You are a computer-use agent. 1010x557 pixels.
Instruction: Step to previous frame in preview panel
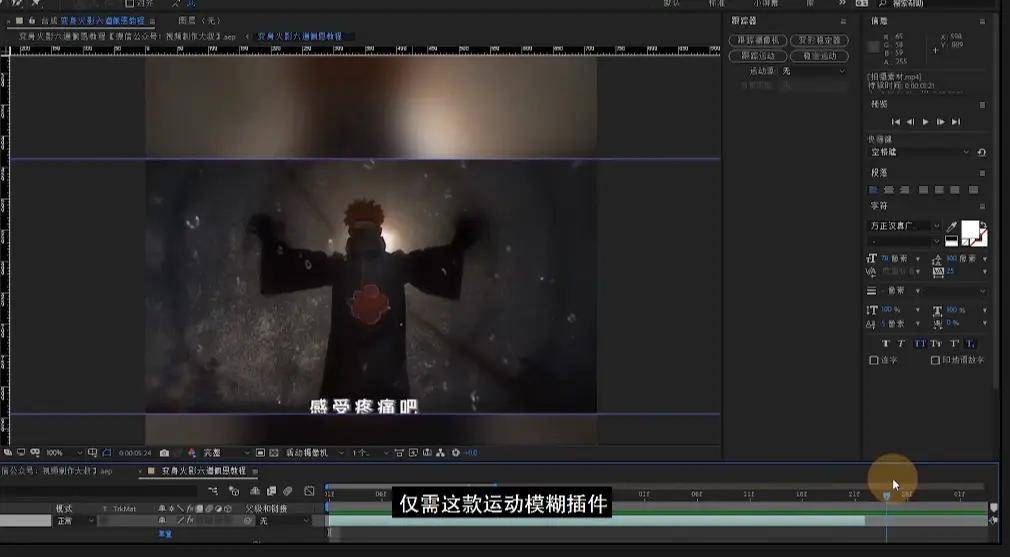click(x=910, y=122)
